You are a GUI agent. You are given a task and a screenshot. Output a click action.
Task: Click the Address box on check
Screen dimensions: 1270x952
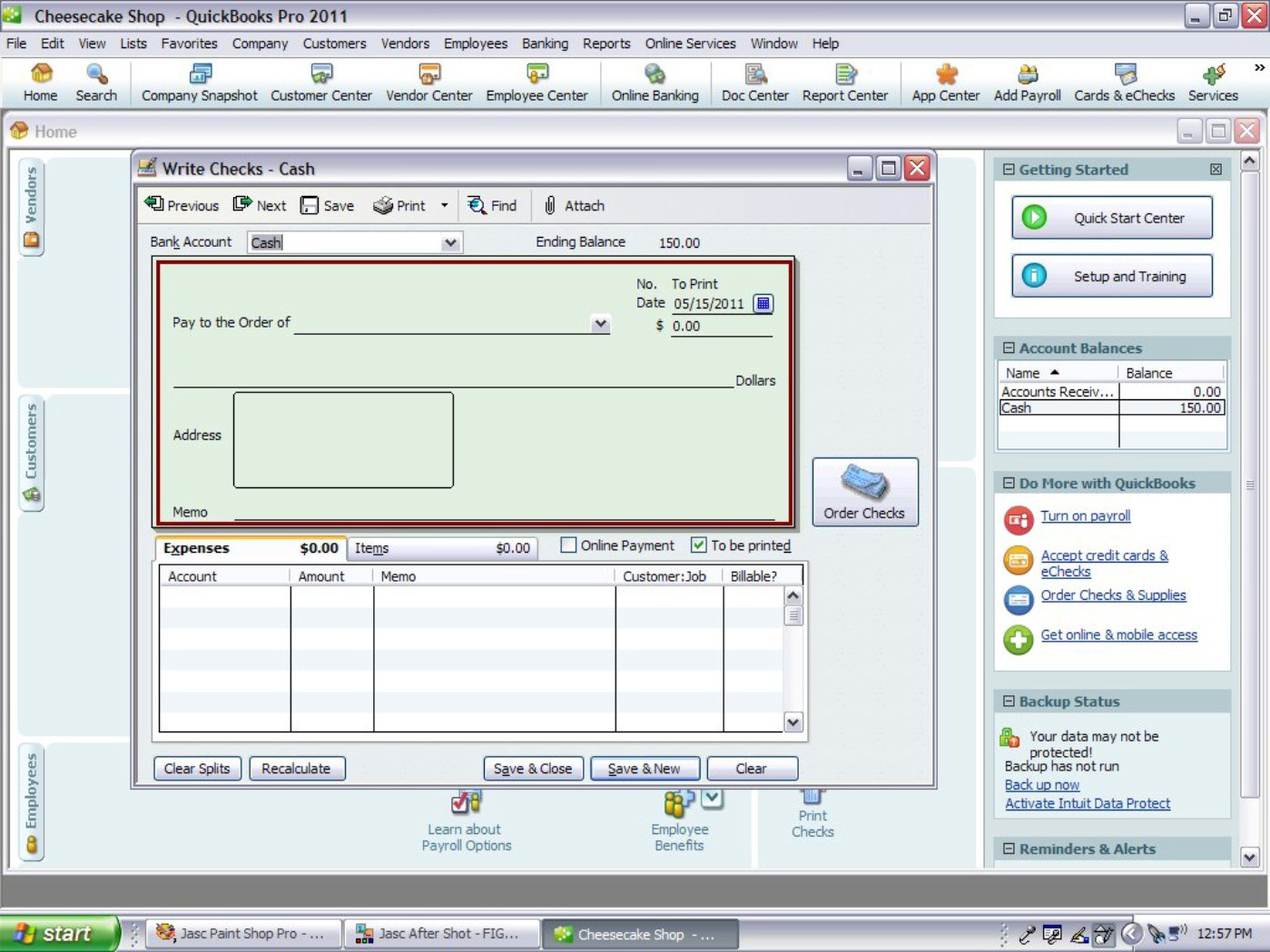point(343,440)
